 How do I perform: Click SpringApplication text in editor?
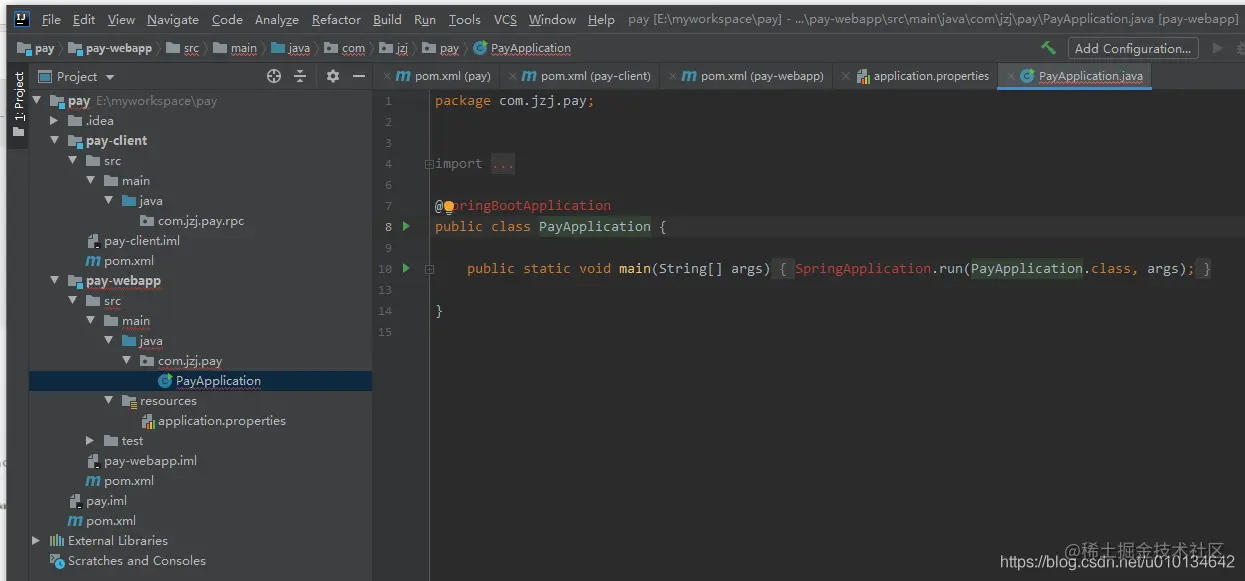point(863,269)
